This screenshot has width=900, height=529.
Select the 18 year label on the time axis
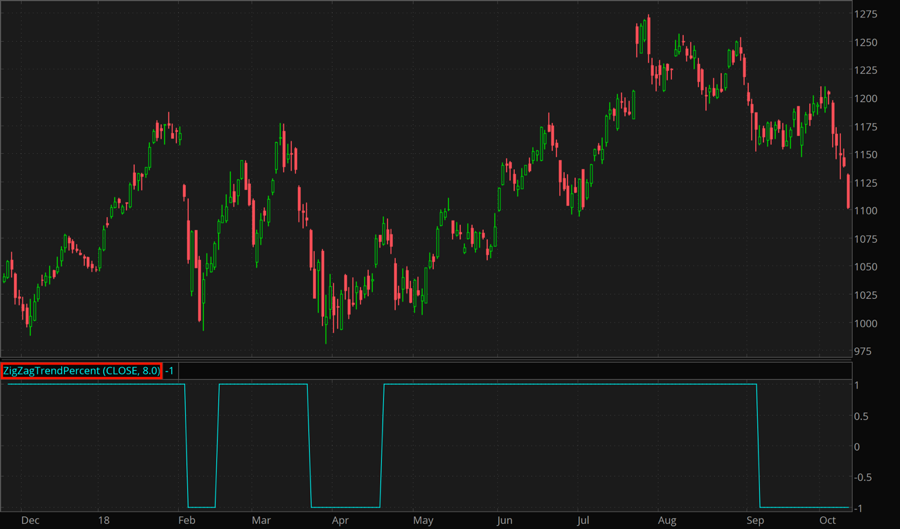click(104, 521)
